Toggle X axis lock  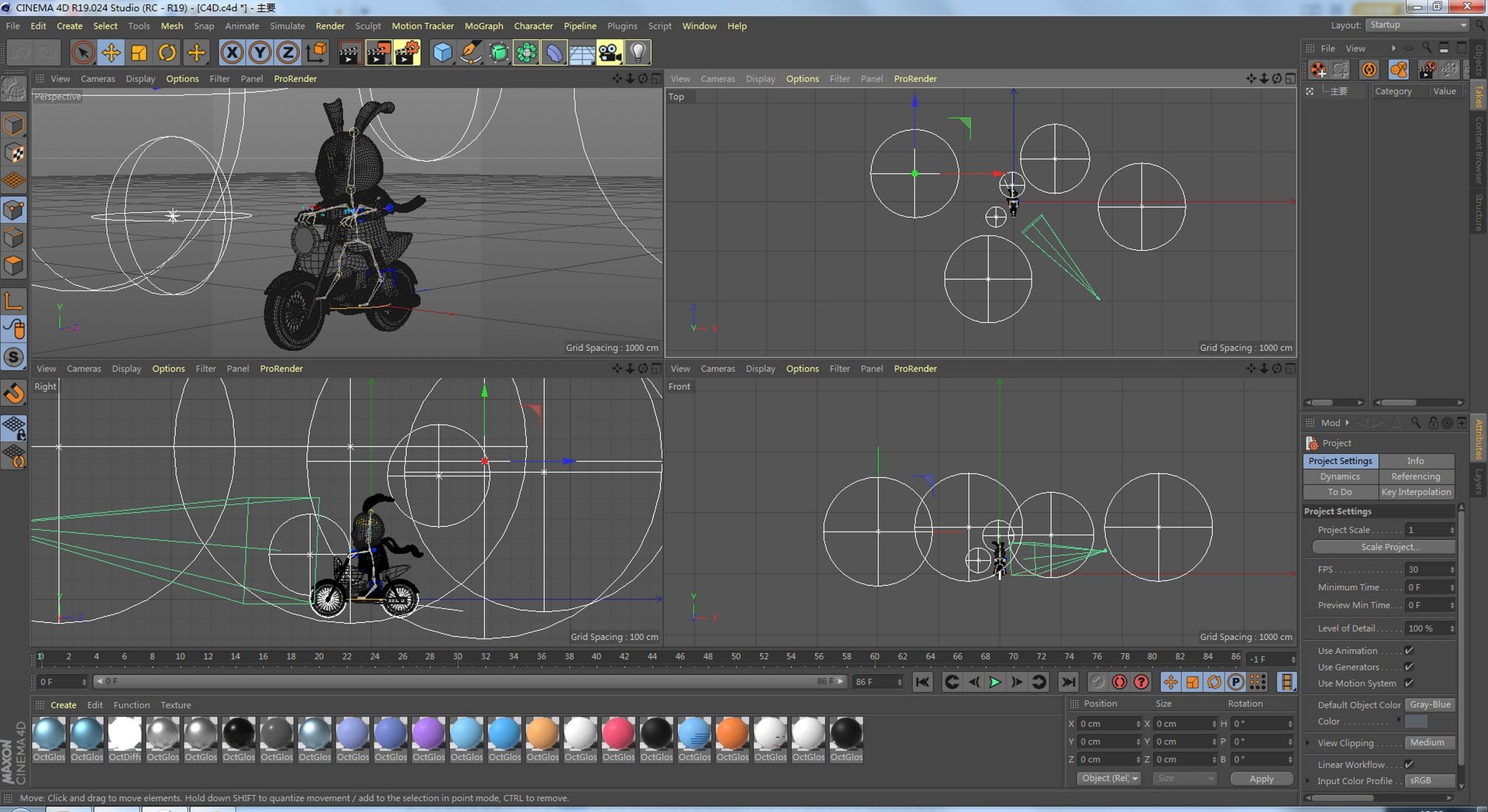(232, 53)
